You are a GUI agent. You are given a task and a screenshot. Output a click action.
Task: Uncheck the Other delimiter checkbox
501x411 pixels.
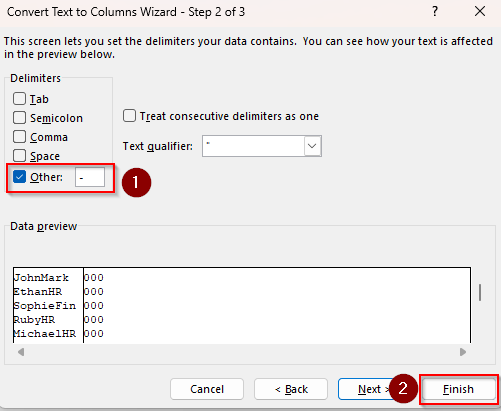pyautogui.click(x=19, y=177)
